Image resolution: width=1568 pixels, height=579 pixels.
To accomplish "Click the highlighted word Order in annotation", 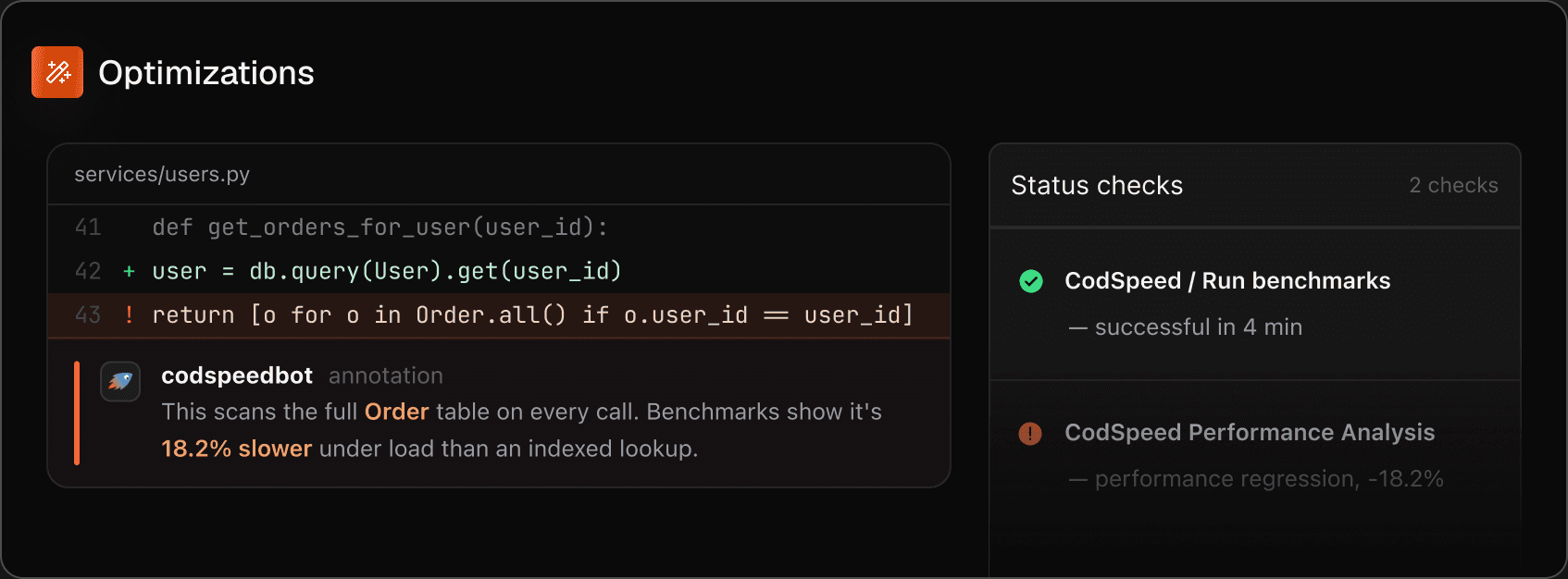I will 396,412.
